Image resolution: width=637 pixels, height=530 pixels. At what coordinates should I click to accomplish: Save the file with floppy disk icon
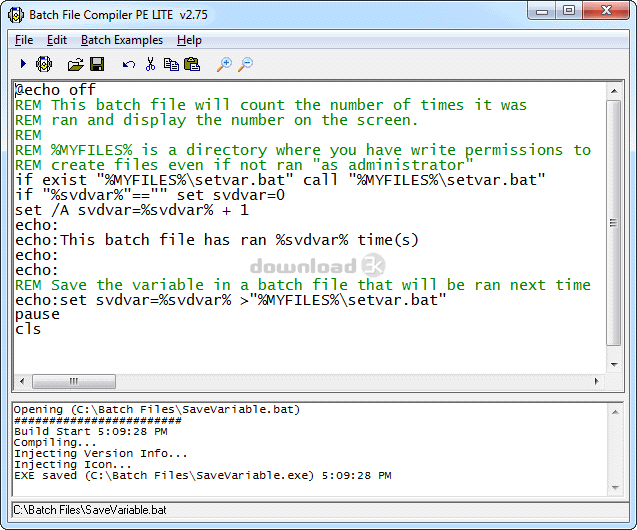[97, 64]
